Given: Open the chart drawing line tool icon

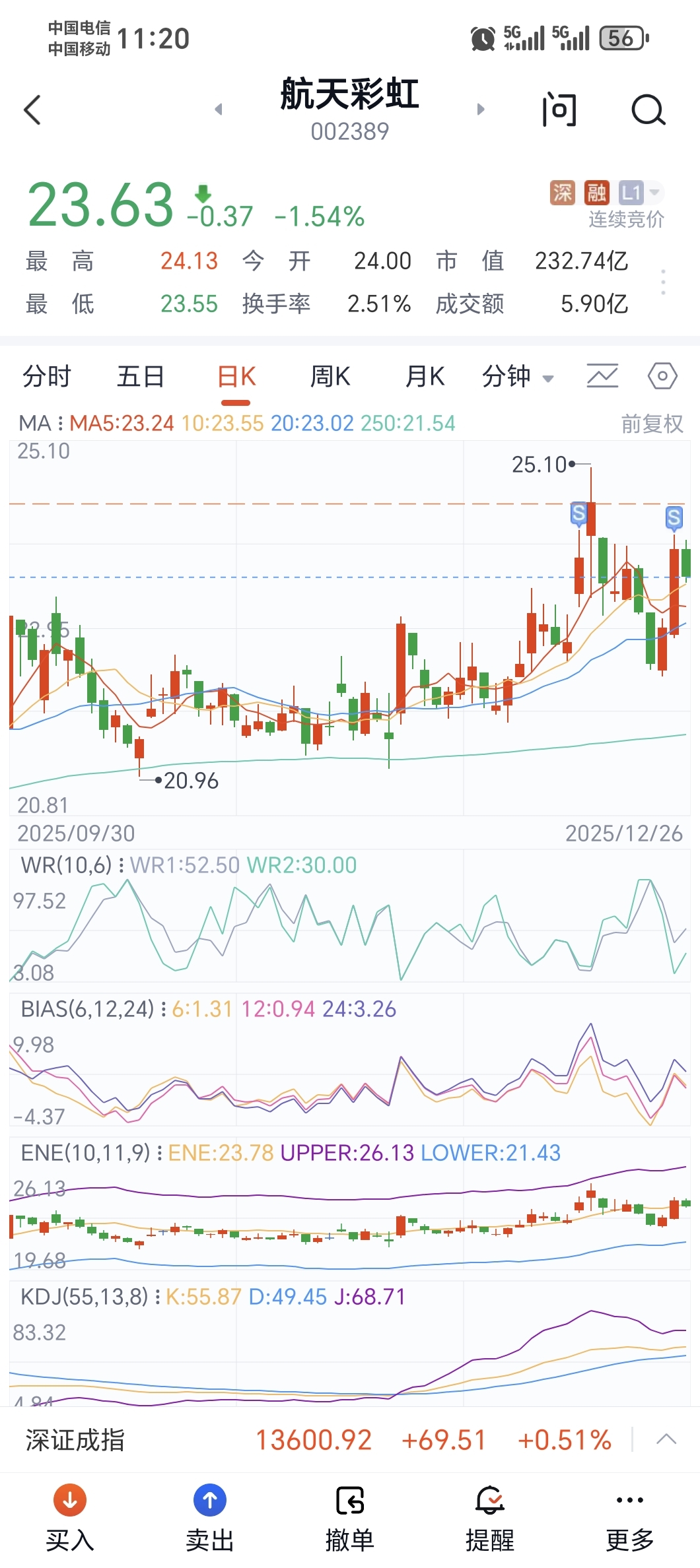Looking at the screenshot, I should point(602,376).
